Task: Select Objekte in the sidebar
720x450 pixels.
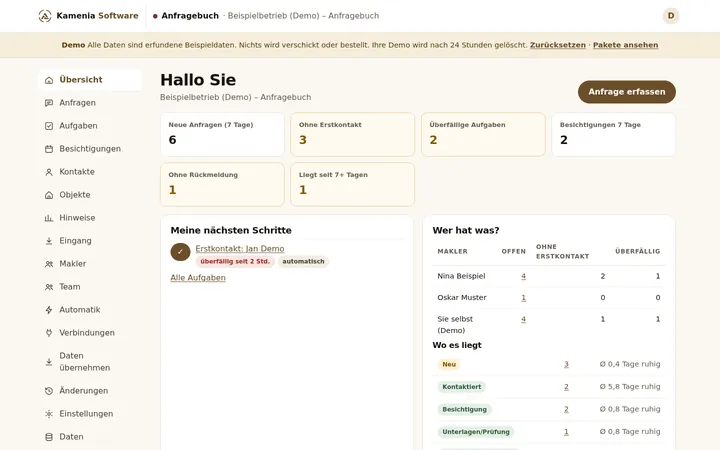Action: click(x=90, y=195)
